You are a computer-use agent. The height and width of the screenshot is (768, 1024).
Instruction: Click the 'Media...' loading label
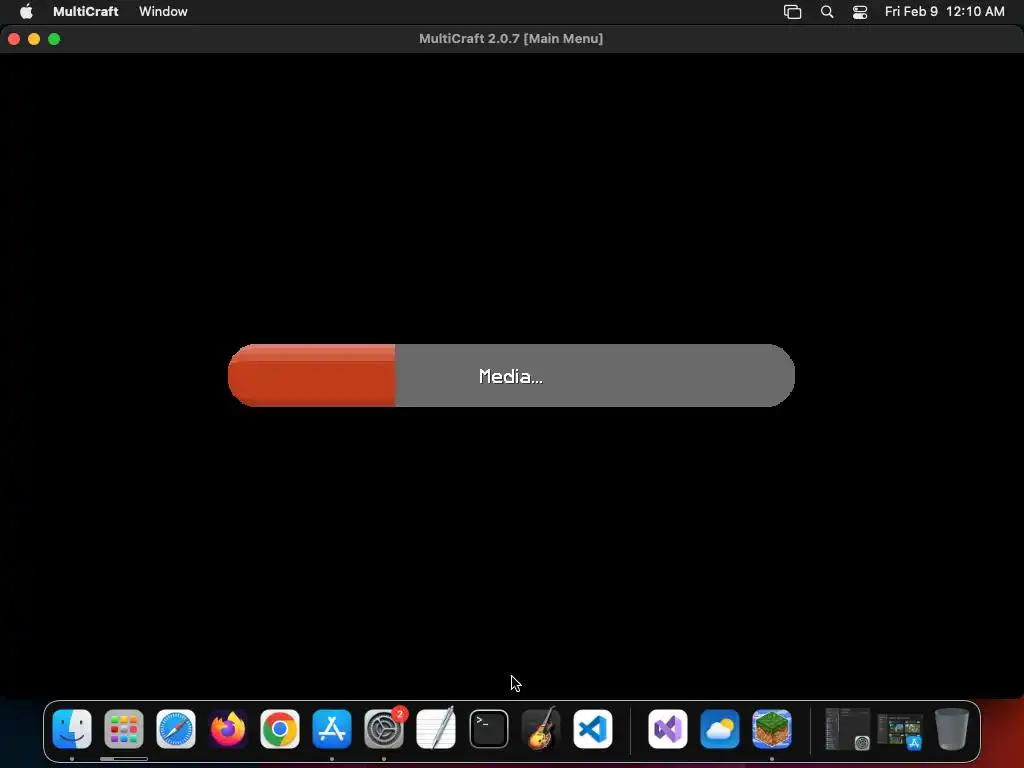click(x=511, y=376)
